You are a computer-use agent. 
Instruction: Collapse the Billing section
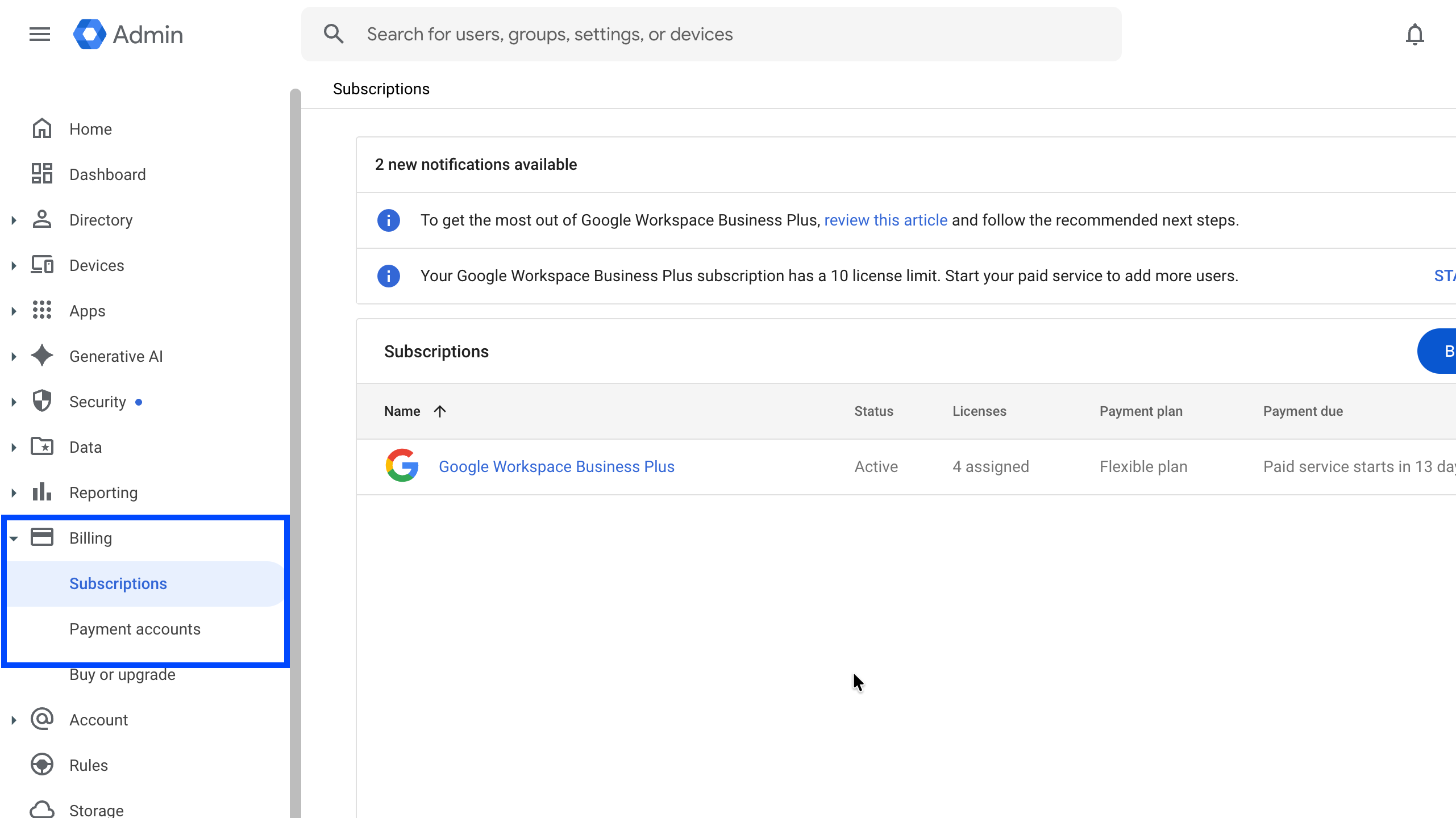pos(14,539)
